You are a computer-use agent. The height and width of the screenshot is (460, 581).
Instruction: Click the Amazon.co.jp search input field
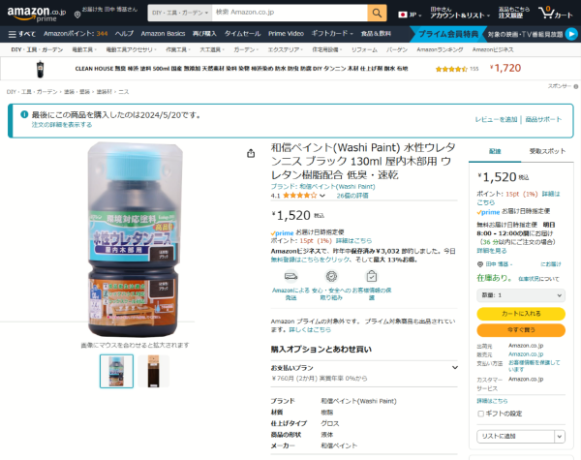click(x=290, y=13)
